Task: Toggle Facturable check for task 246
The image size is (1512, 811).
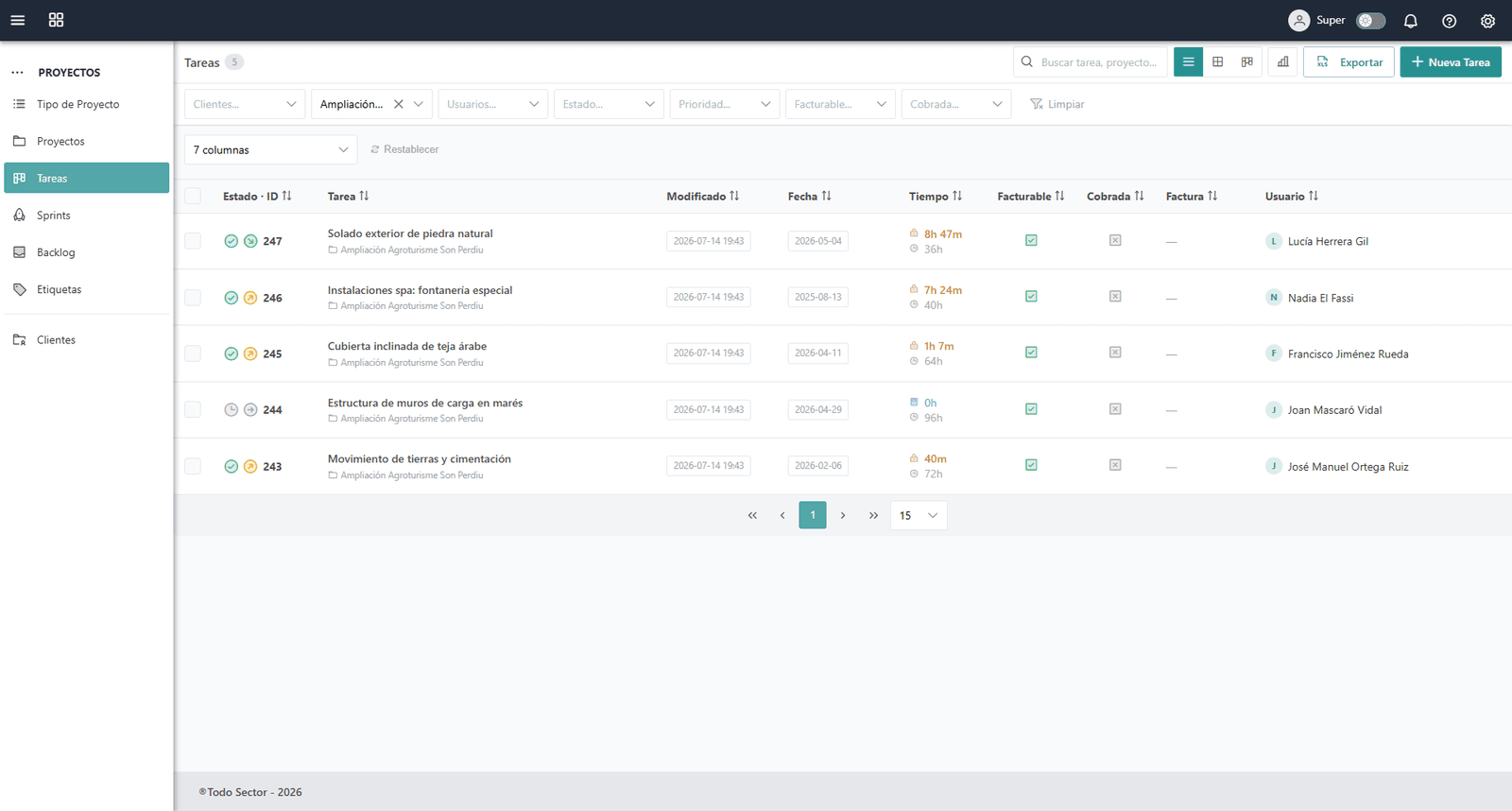Action: (1031, 296)
